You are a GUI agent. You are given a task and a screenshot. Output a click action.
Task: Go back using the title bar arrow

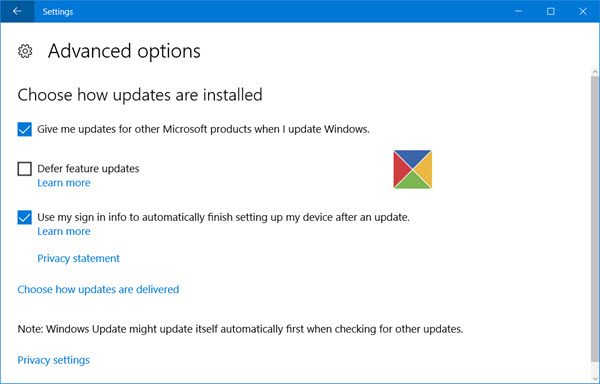pyautogui.click(x=17, y=11)
